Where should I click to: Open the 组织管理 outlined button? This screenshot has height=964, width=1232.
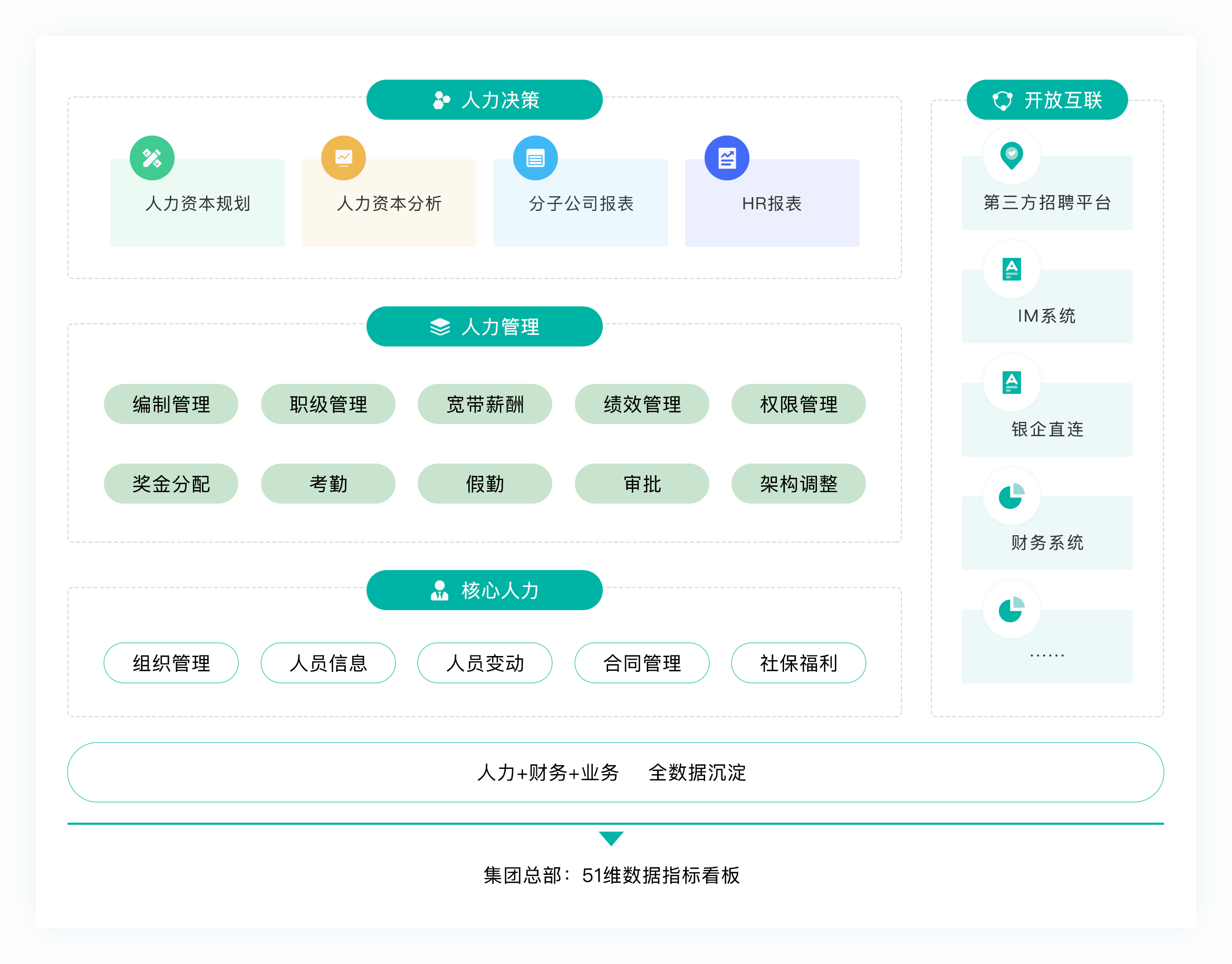coord(171,663)
